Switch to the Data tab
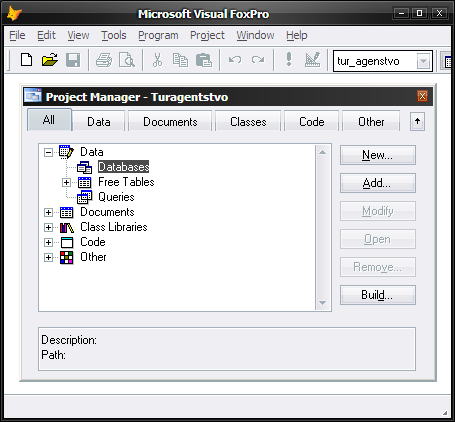Screen dimensions: 455x422 pyautogui.click(x=99, y=122)
